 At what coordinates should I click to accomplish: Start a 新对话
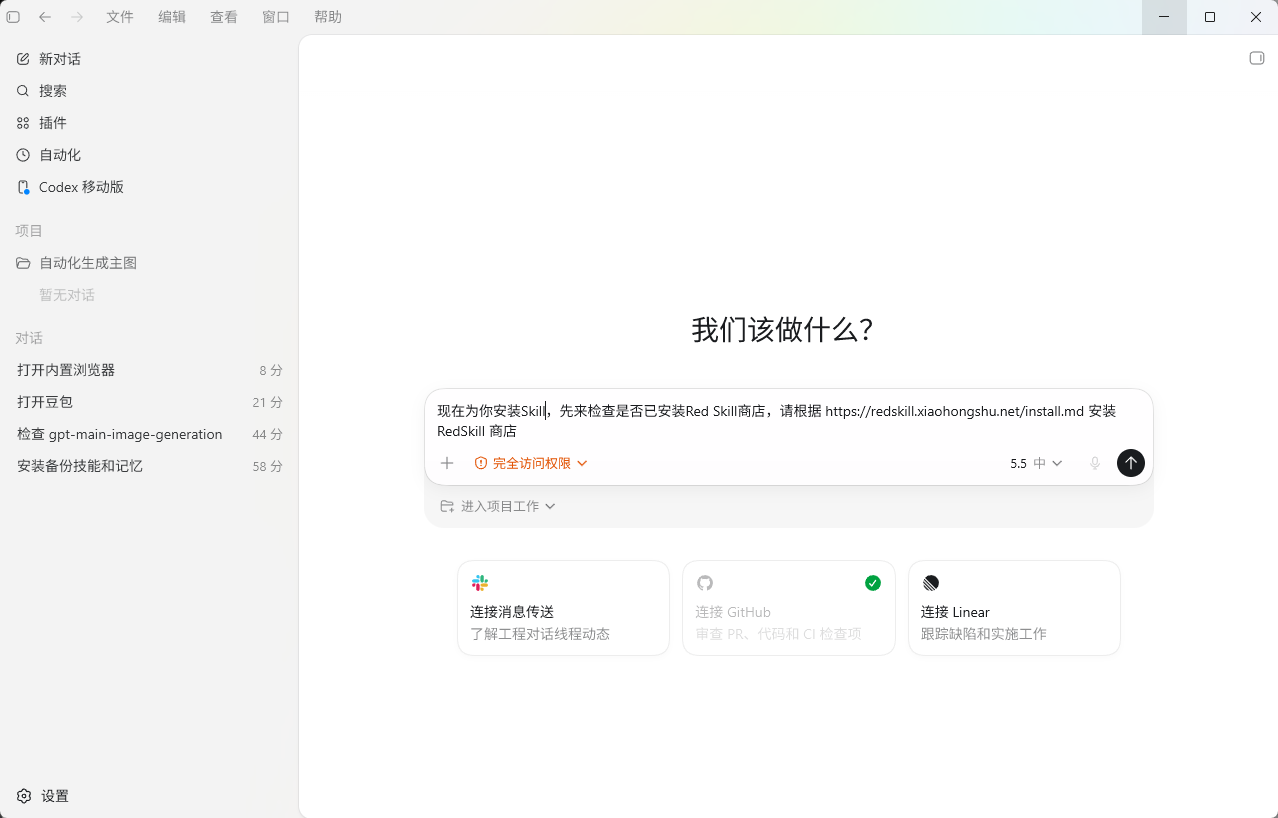point(149,59)
